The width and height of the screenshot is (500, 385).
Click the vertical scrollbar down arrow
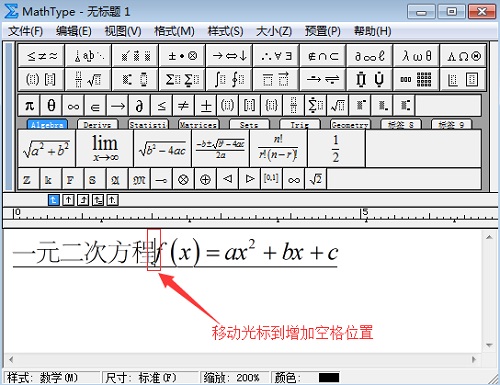tap(489, 345)
